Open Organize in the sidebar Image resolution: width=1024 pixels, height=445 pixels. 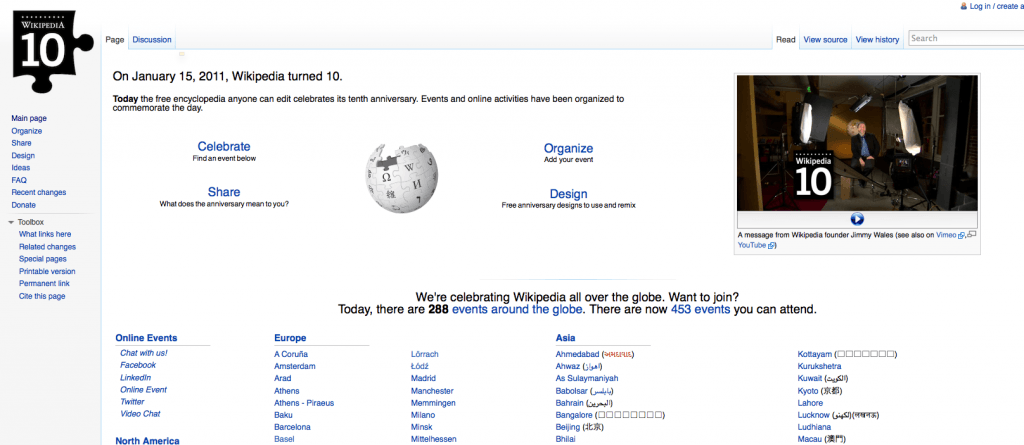point(27,131)
